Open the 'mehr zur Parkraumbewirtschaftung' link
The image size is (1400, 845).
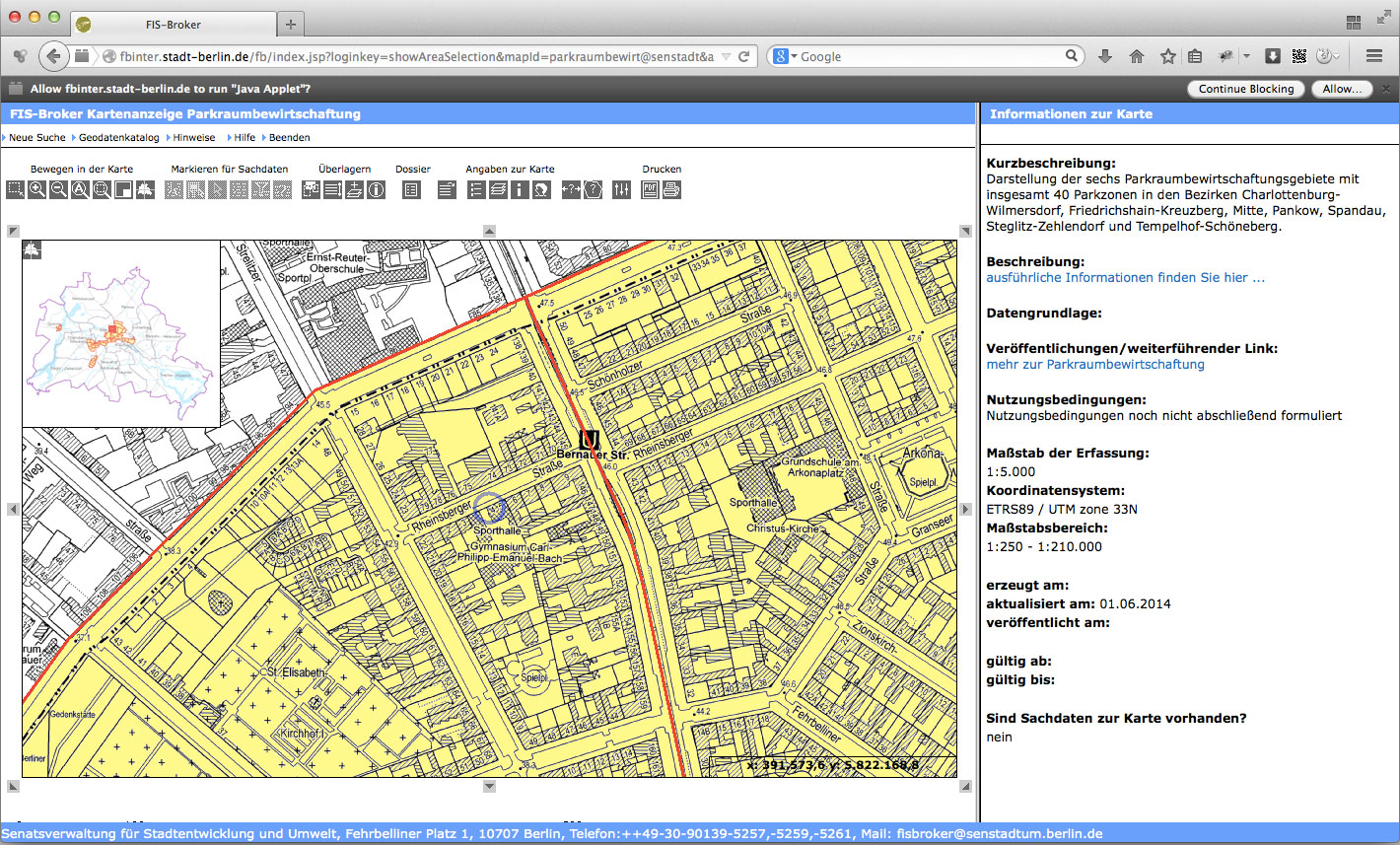(x=1095, y=365)
